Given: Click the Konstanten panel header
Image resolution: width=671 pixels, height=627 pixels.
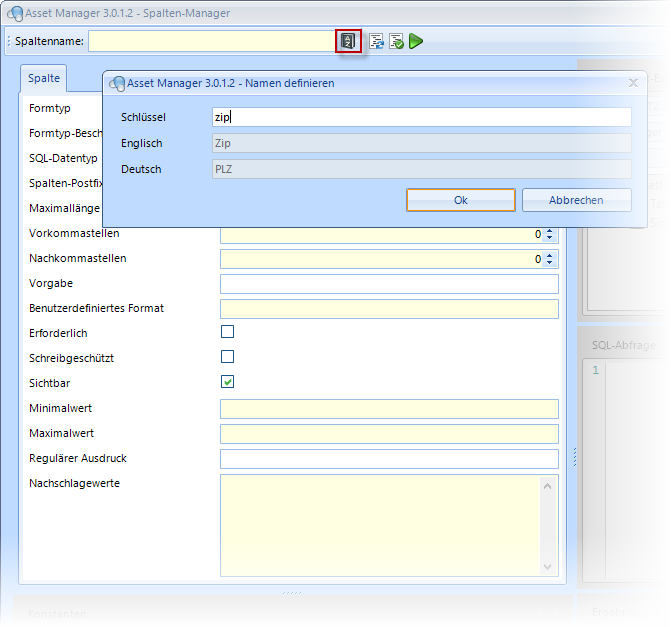Looking at the screenshot, I should (57, 614).
